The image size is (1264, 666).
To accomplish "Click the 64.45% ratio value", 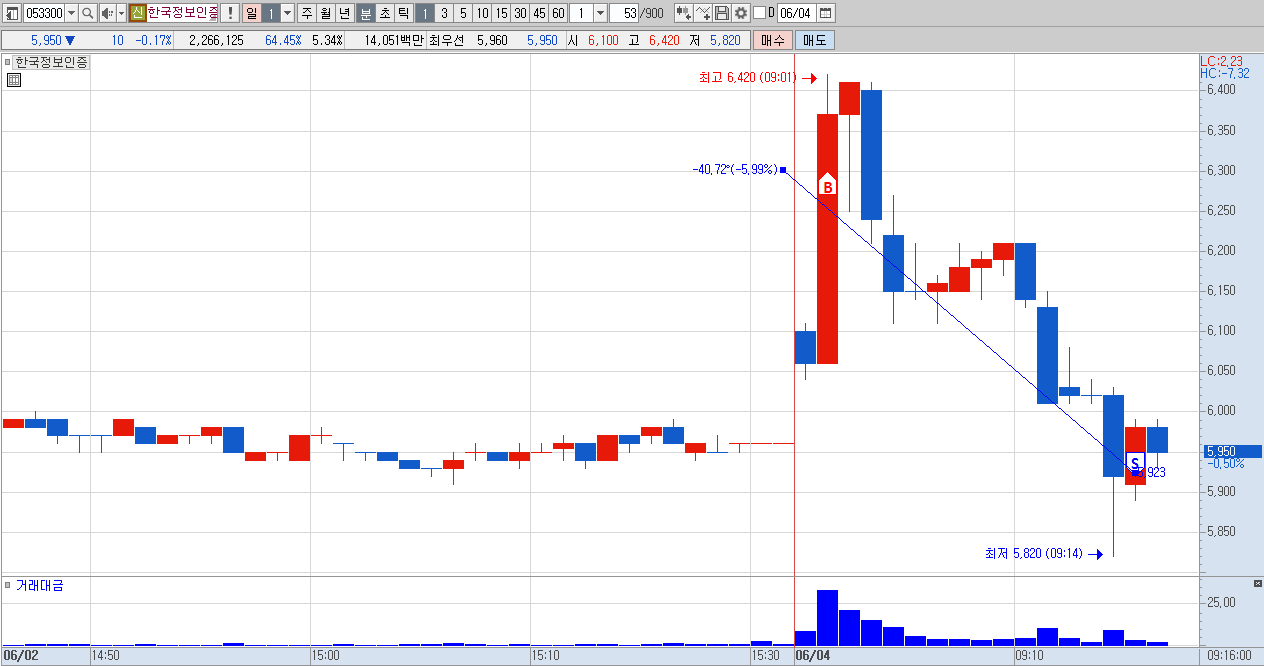I will 283,40.
